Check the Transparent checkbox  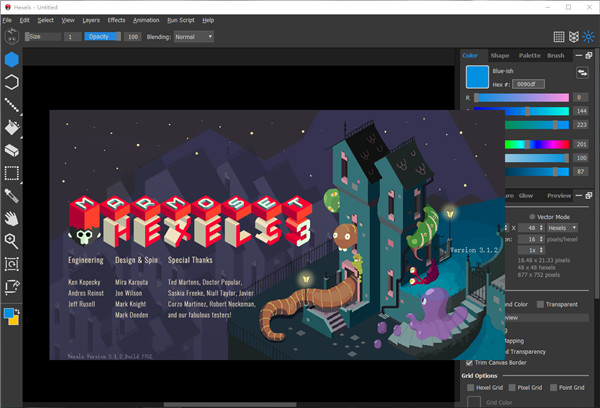541,305
